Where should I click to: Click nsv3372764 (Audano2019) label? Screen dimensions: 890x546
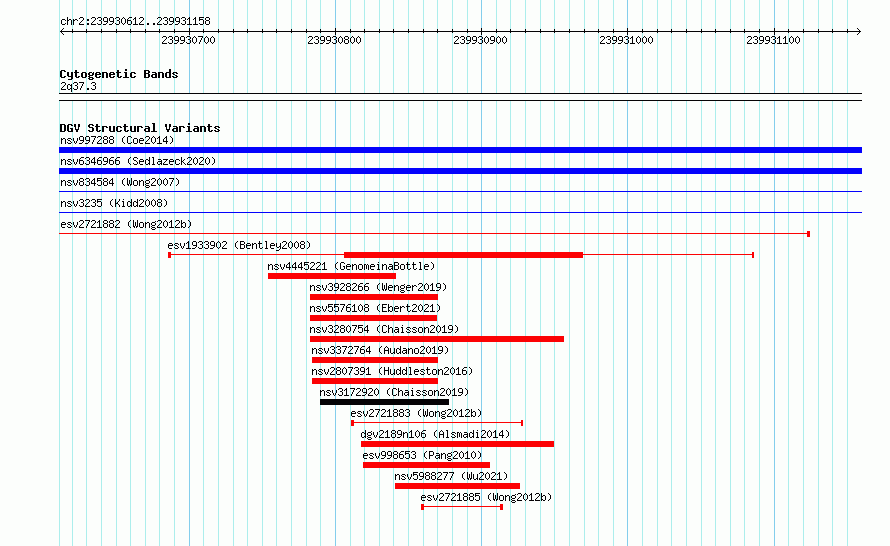pyautogui.click(x=380, y=350)
